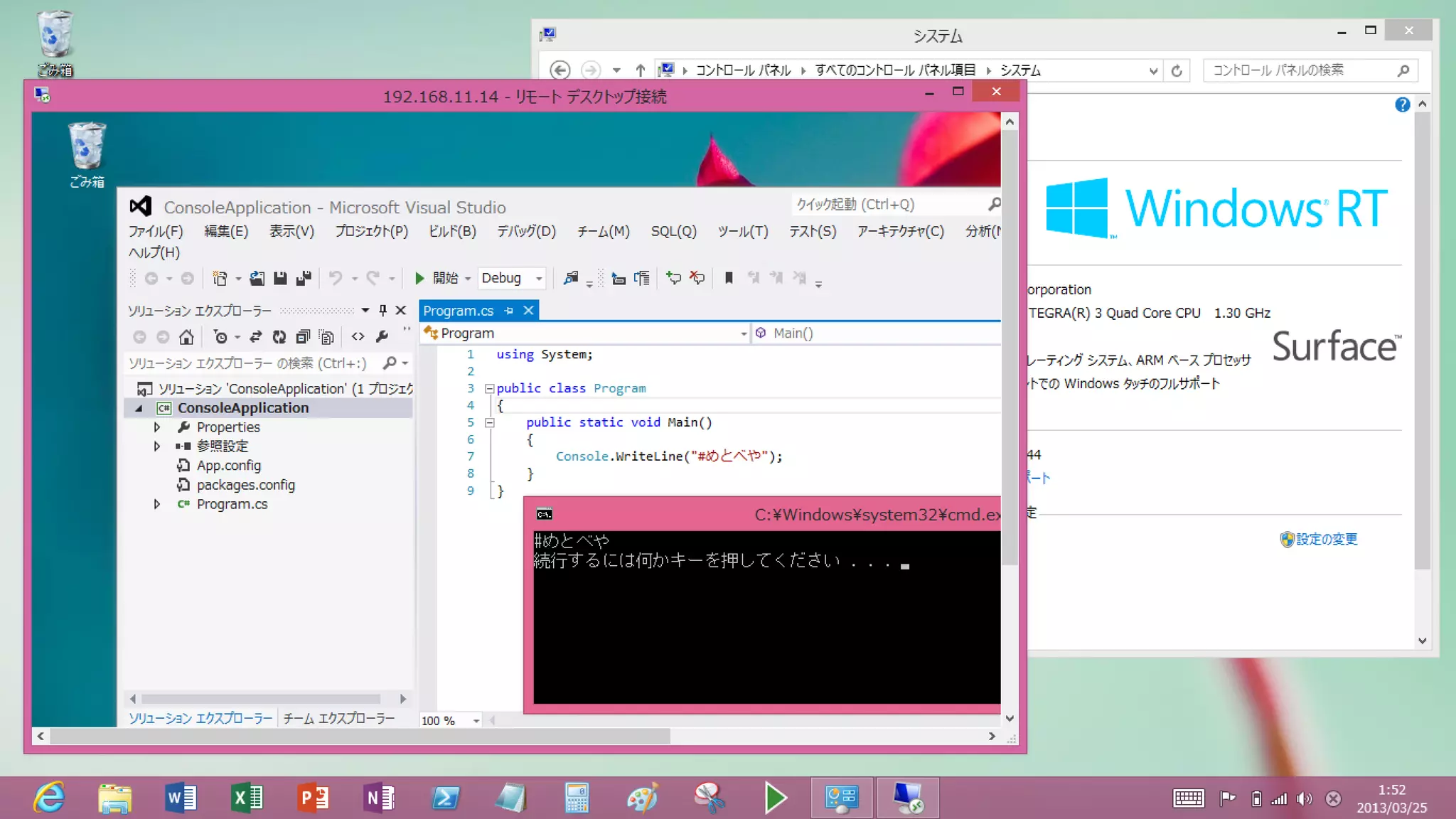Collapse the ConsoleApplication project node

139,408
